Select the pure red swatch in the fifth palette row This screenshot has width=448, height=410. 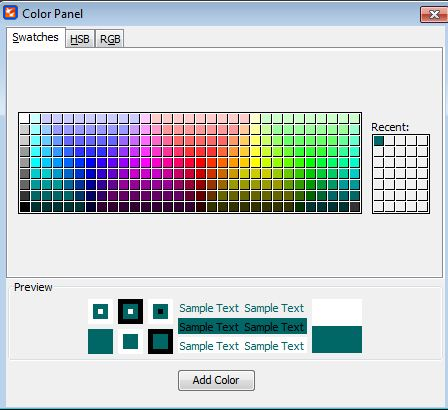click(x=201, y=163)
